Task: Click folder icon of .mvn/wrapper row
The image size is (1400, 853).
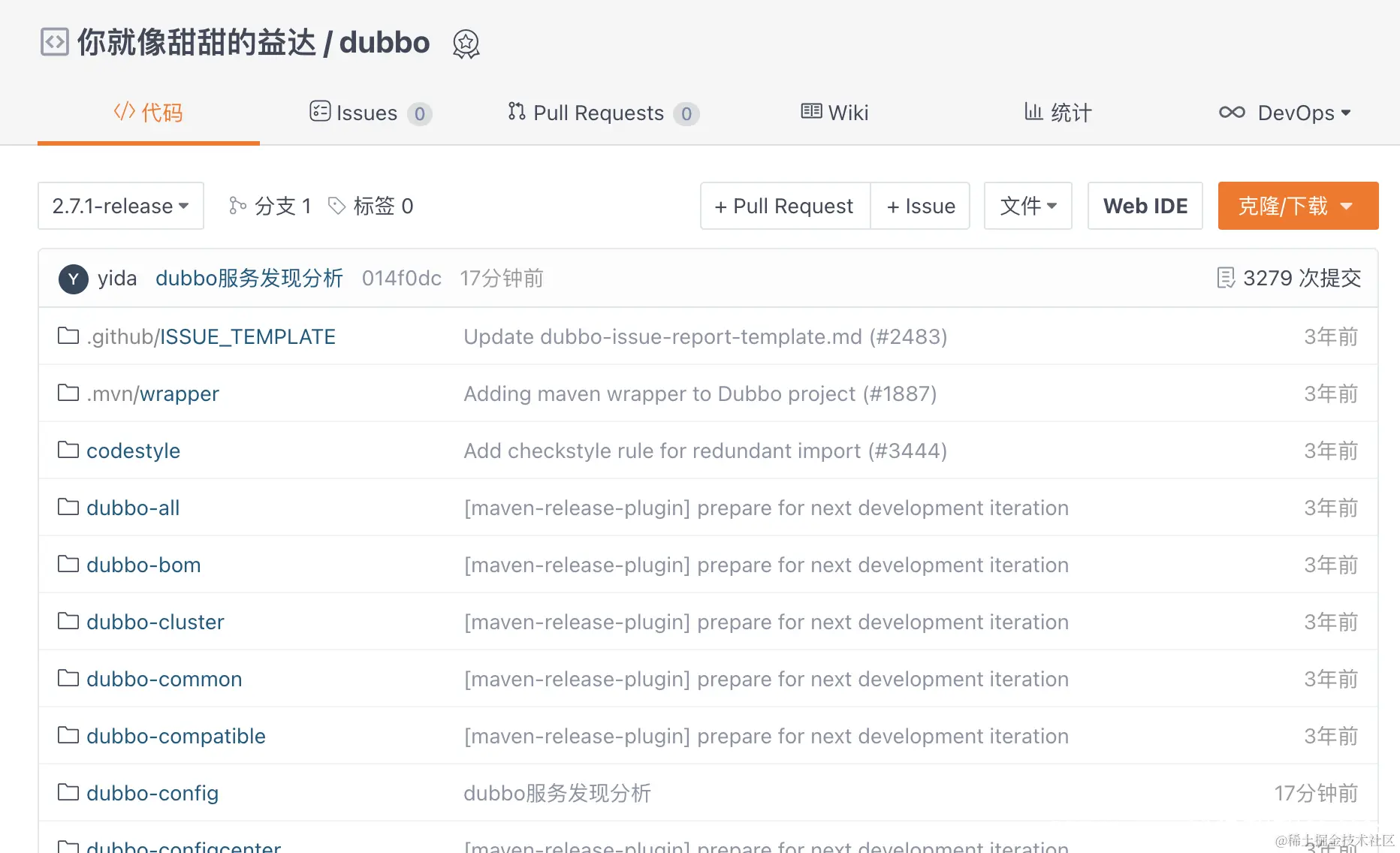Action: tap(68, 393)
